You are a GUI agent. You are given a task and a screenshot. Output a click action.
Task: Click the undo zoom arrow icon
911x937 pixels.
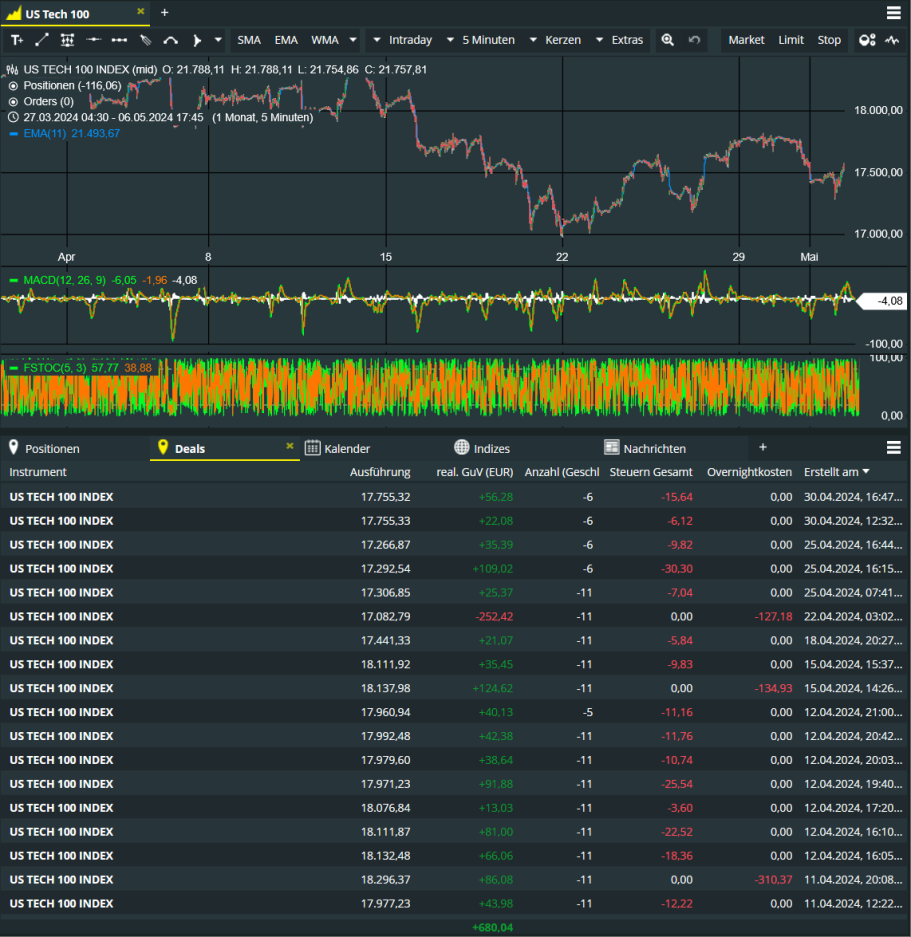(694, 40)
